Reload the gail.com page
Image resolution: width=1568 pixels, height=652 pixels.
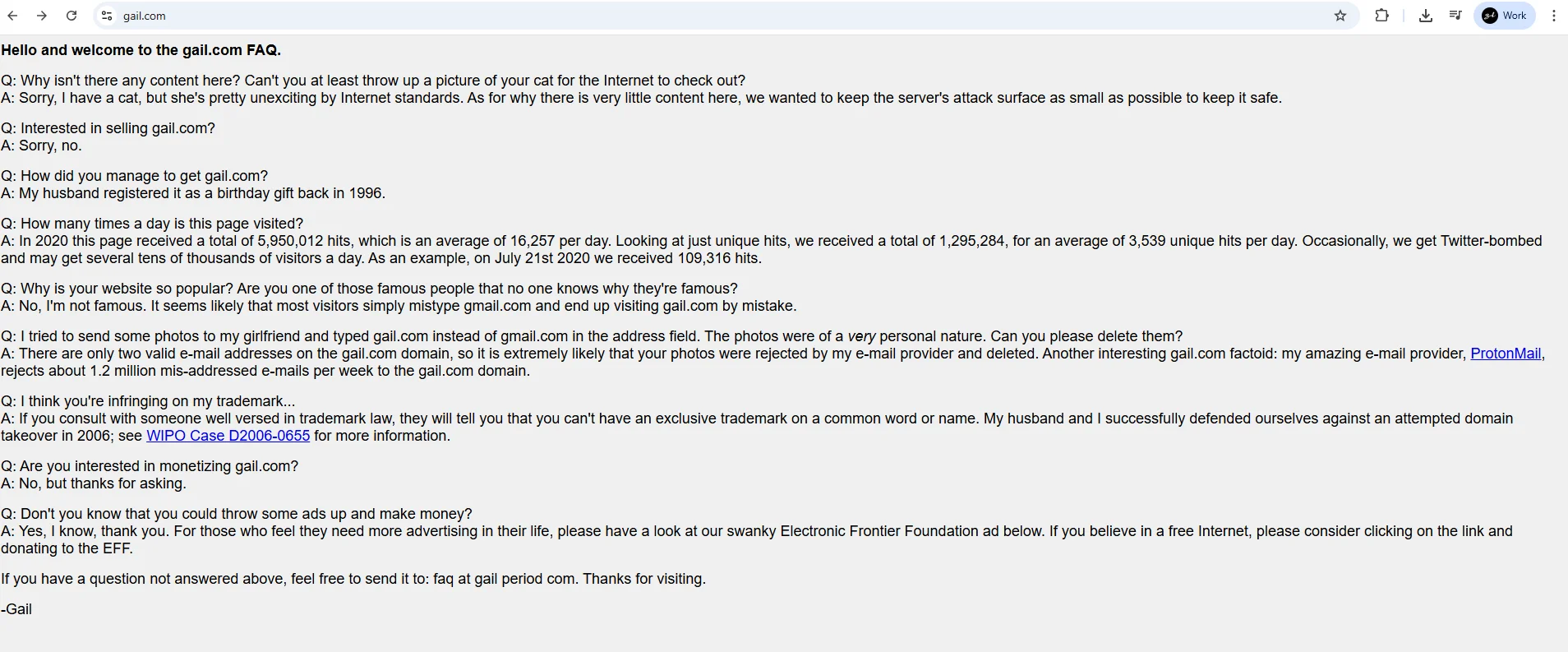click(71, 16)
